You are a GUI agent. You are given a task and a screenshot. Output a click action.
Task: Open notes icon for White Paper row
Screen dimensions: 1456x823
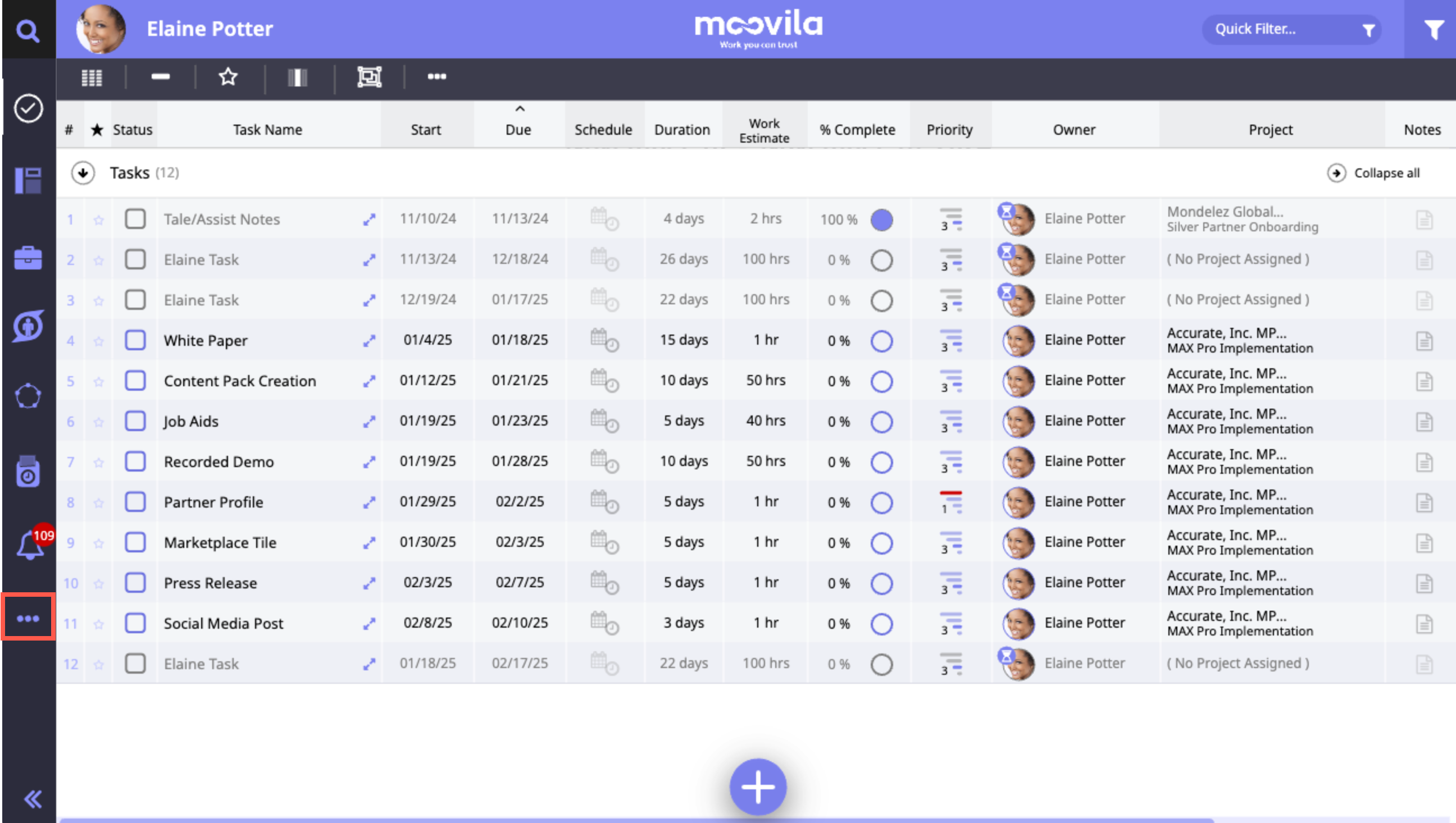1424,341
